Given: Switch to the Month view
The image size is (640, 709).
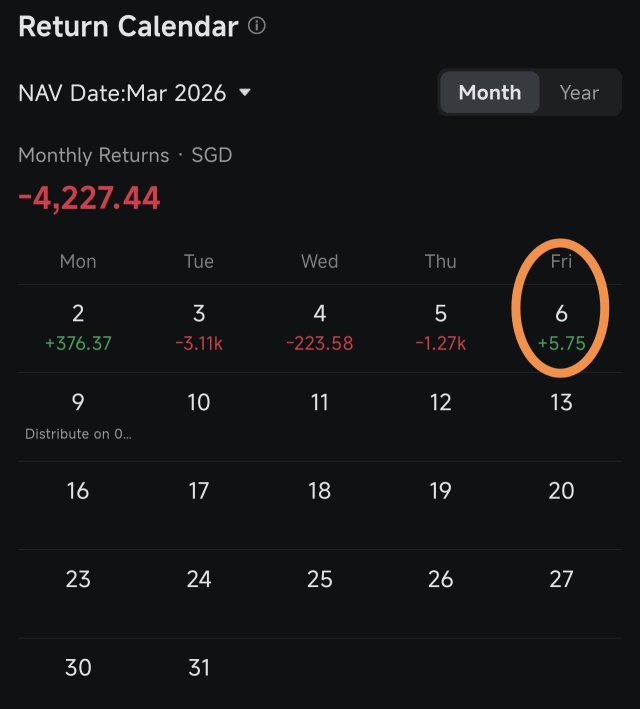Looking at the screenshot, I should coord(490,92).
